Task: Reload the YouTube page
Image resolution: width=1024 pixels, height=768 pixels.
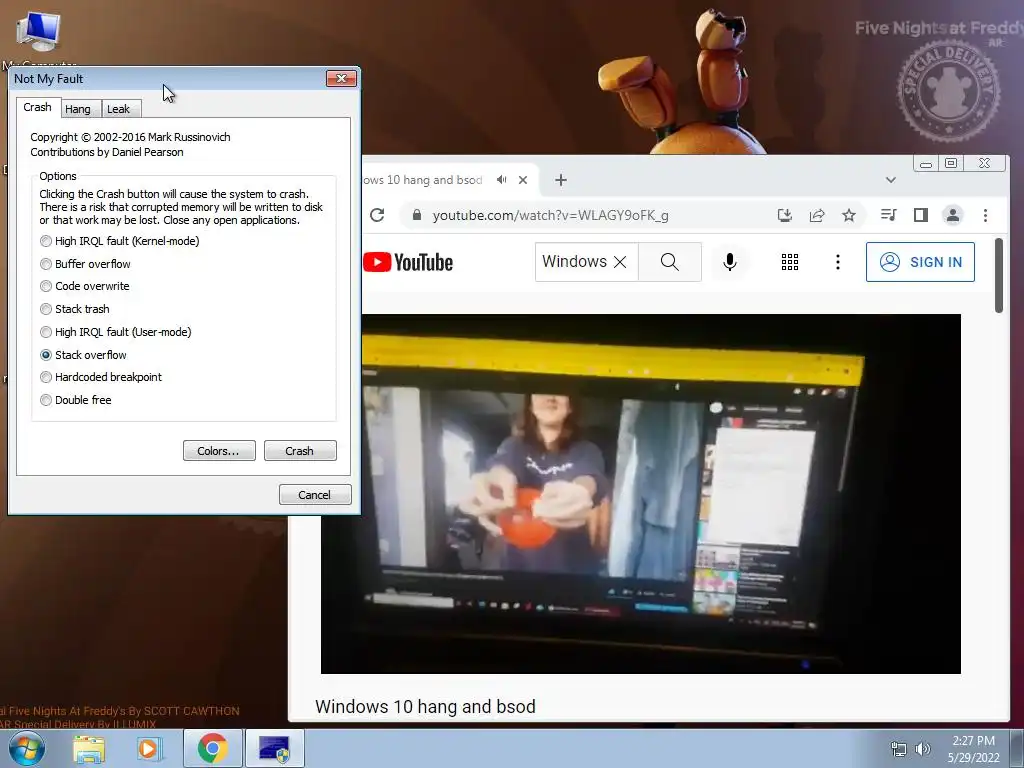Action: pos(377,215)
